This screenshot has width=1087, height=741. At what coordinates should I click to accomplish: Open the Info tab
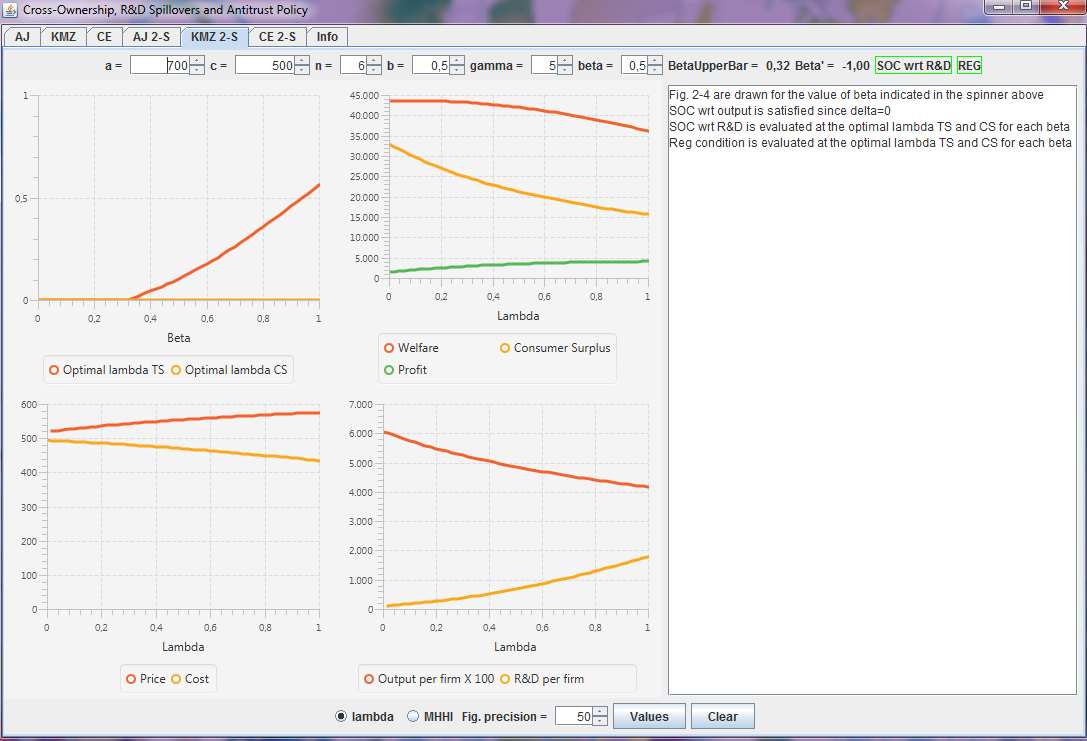327,37
